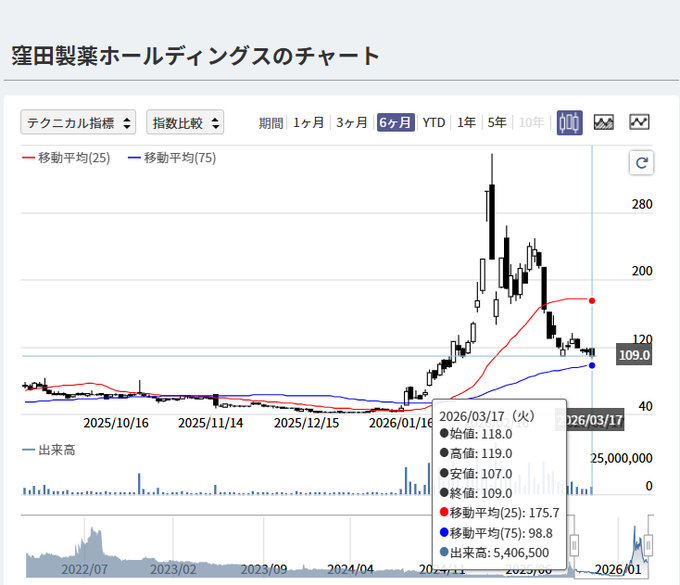Screen dimensions: 680x585
Task: Click the 2025/10/16 date axis label
Action: tap(116, 423)
